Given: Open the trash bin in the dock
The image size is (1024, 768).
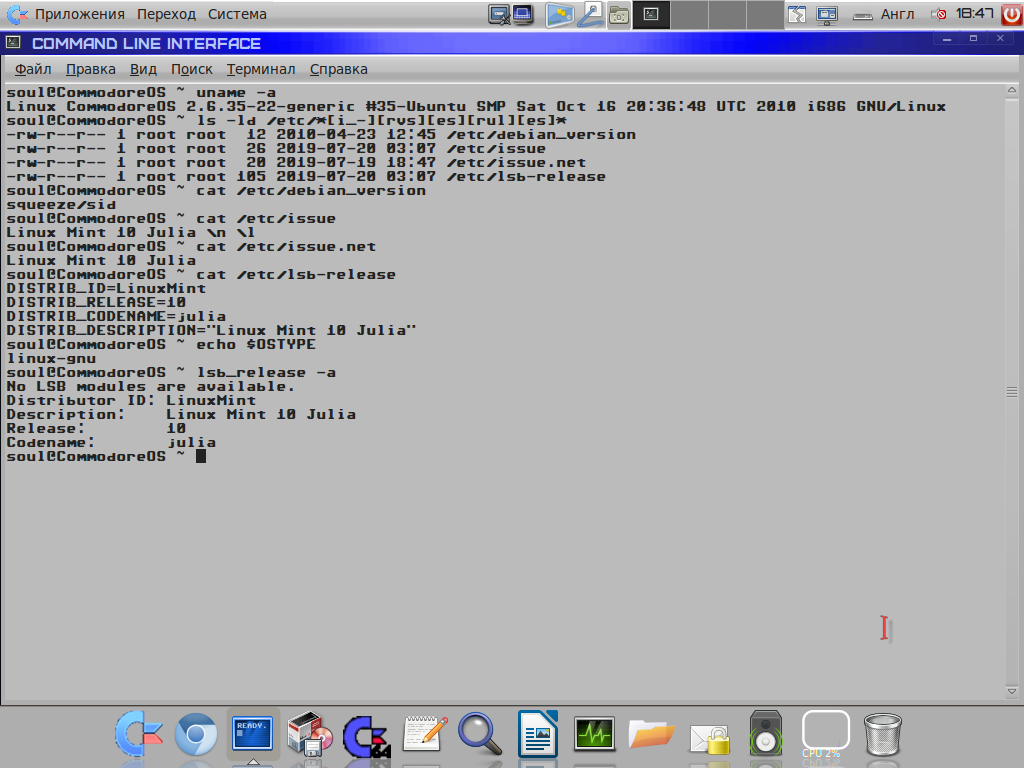Looking at the screenshot, I should [x=882, y=734].
